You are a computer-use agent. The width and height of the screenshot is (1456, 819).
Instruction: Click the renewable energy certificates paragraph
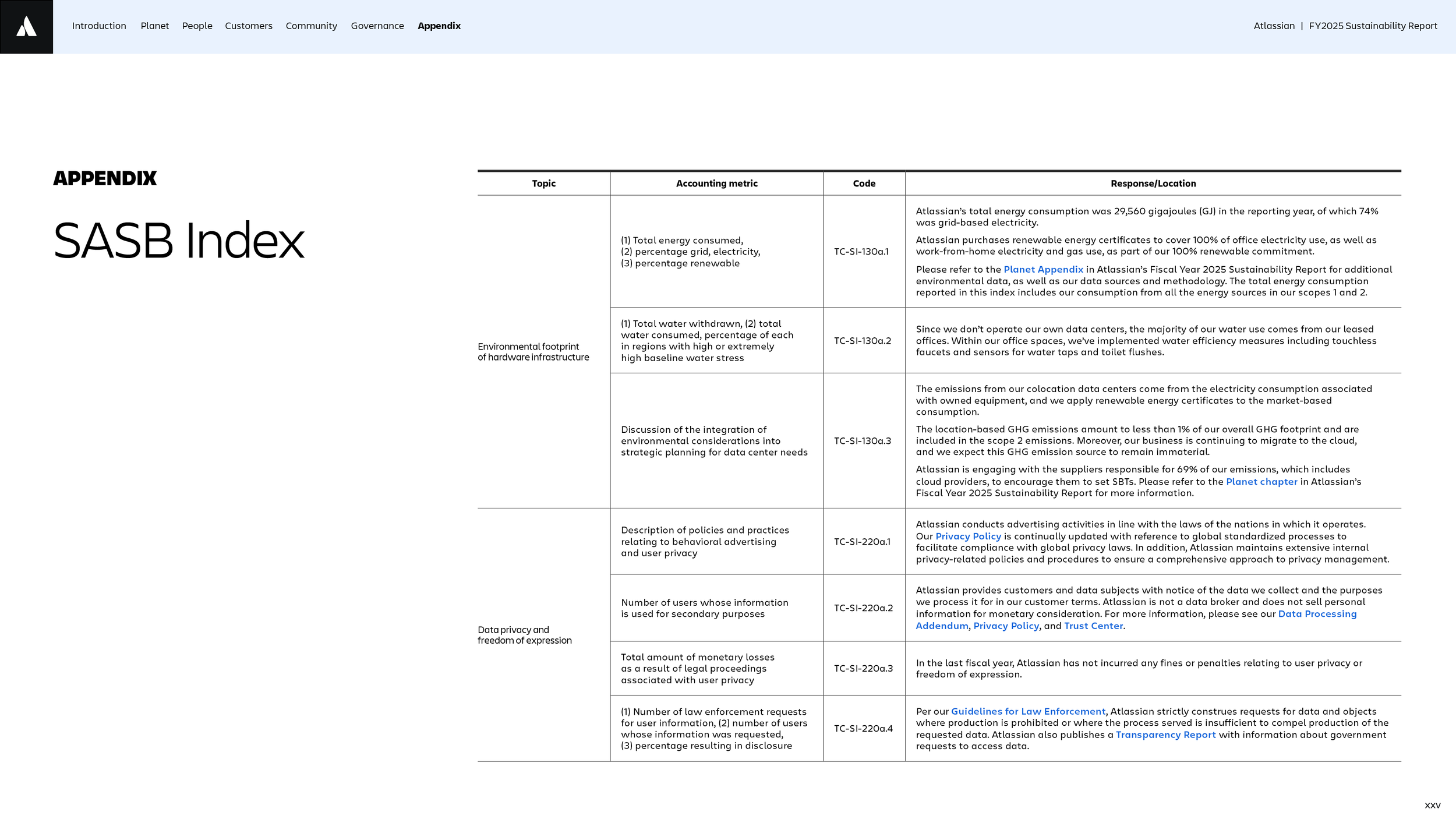click(1146, 246)
